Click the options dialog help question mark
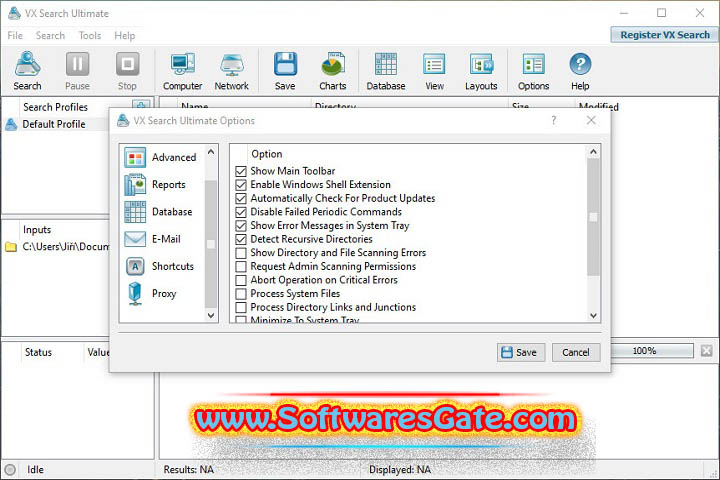The width and height of the screenshot is (720, 480). pyautogui.click(x=553, y=120)
